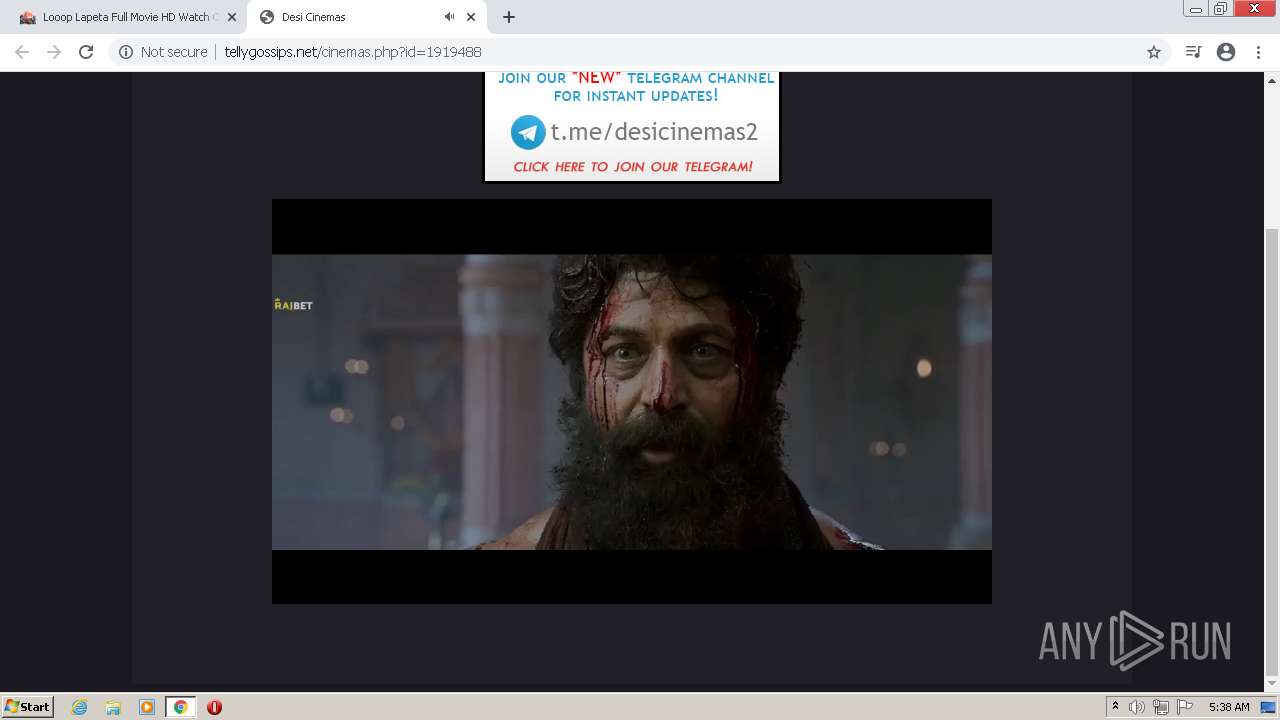Close the Looop Lapeta tab
The height and width of the screenshot is (720, 1280).
231,17
